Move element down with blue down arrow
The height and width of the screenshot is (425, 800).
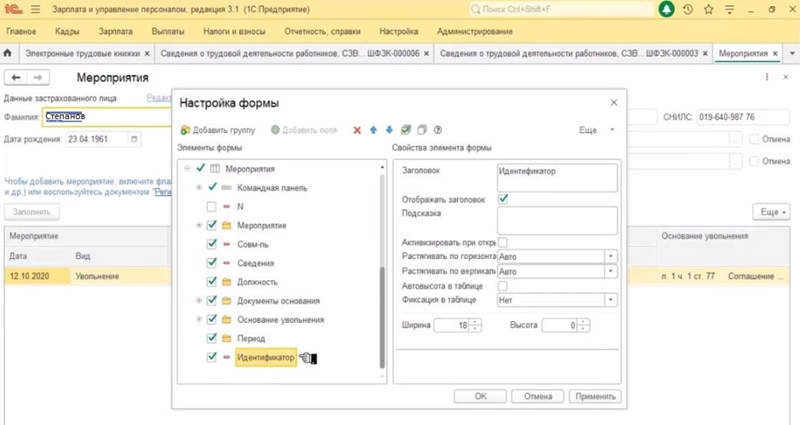coord(389,130)
